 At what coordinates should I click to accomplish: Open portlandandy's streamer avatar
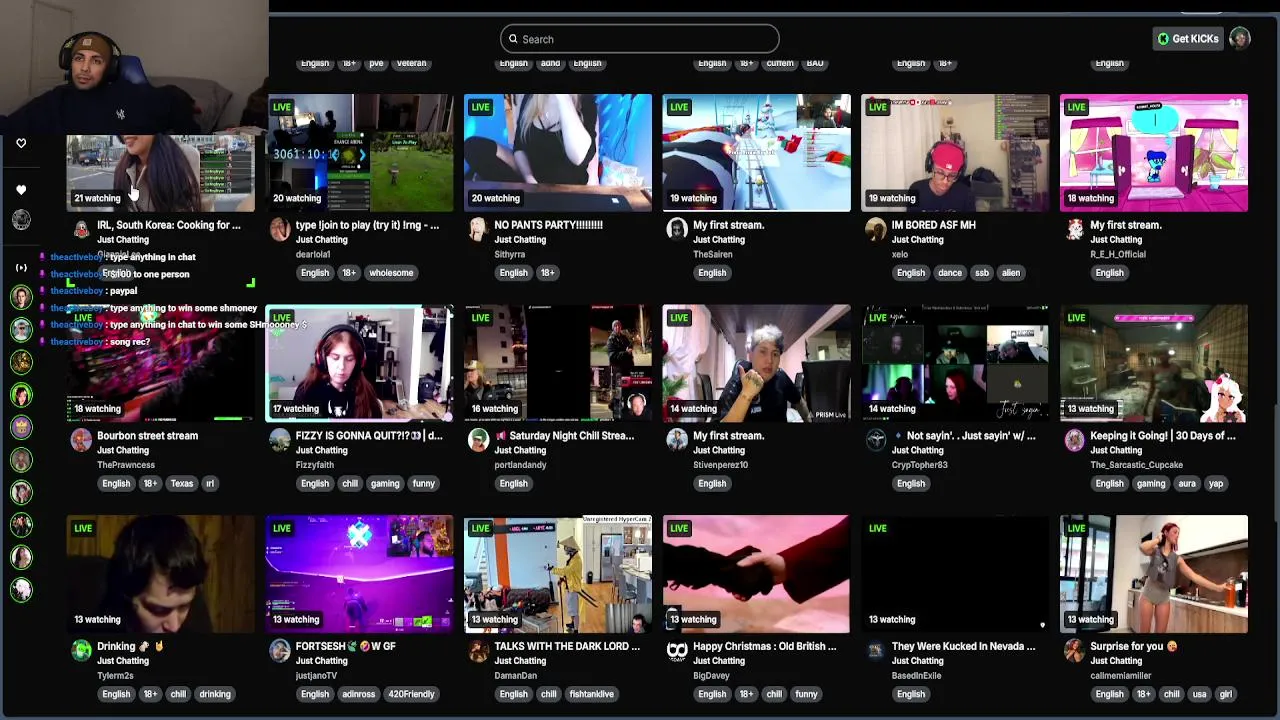pos(478,441)
